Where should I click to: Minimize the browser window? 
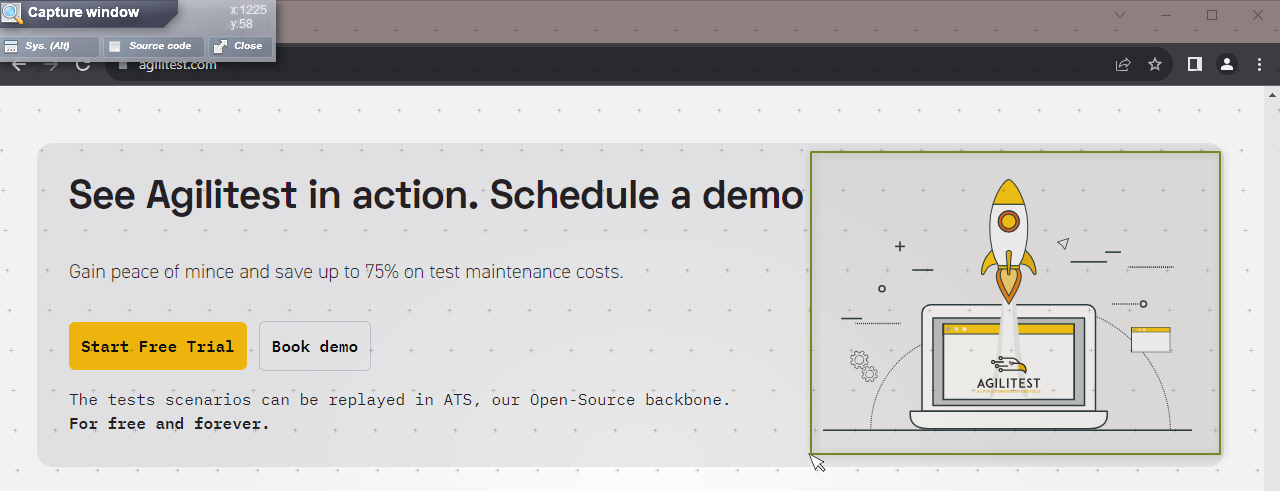(1165, 15)
